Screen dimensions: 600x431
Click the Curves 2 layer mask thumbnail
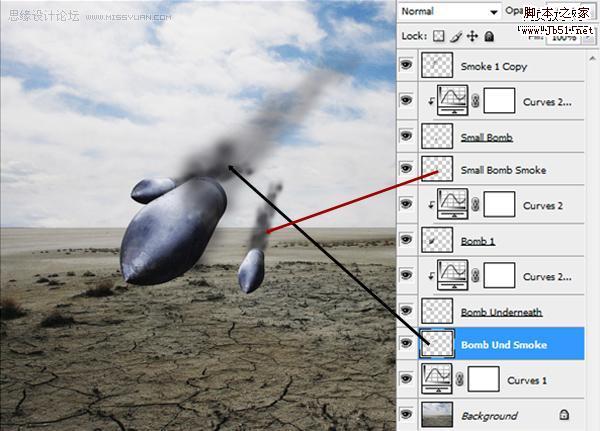(499, 204)
